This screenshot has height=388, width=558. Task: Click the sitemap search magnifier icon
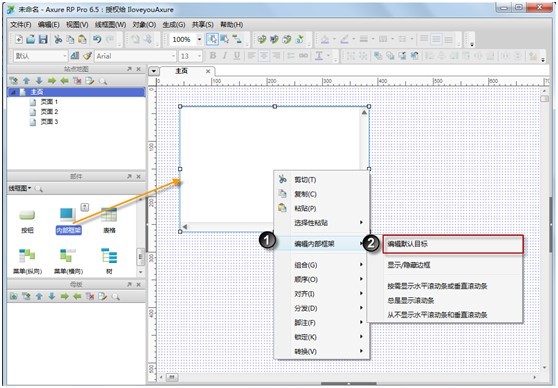click(103, 81)
